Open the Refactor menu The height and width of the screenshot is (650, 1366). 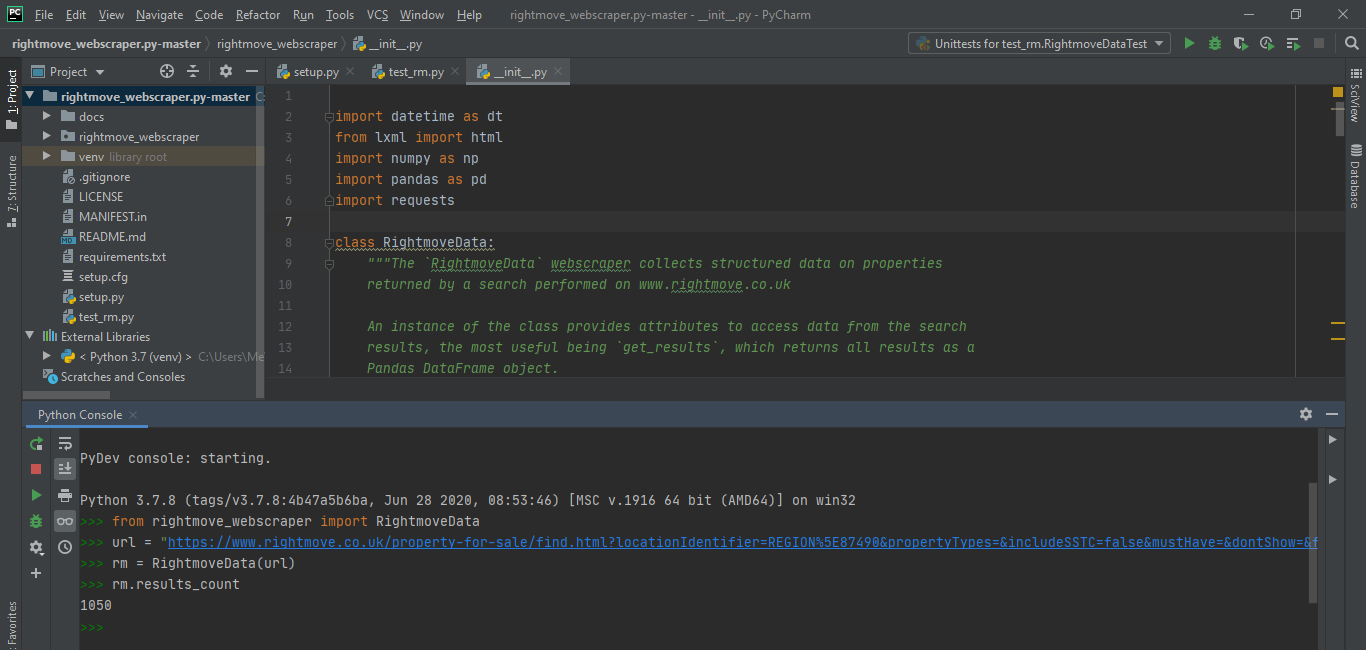[258, 15]
